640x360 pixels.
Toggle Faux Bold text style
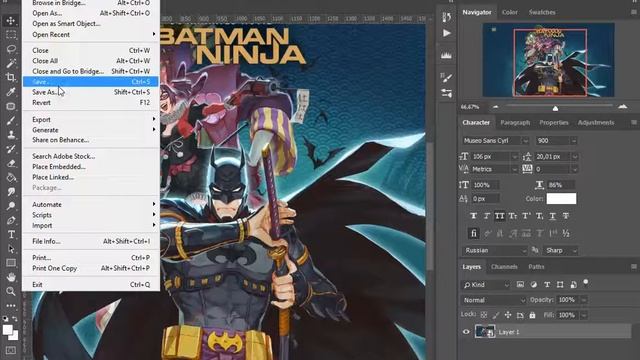point(473,216)
